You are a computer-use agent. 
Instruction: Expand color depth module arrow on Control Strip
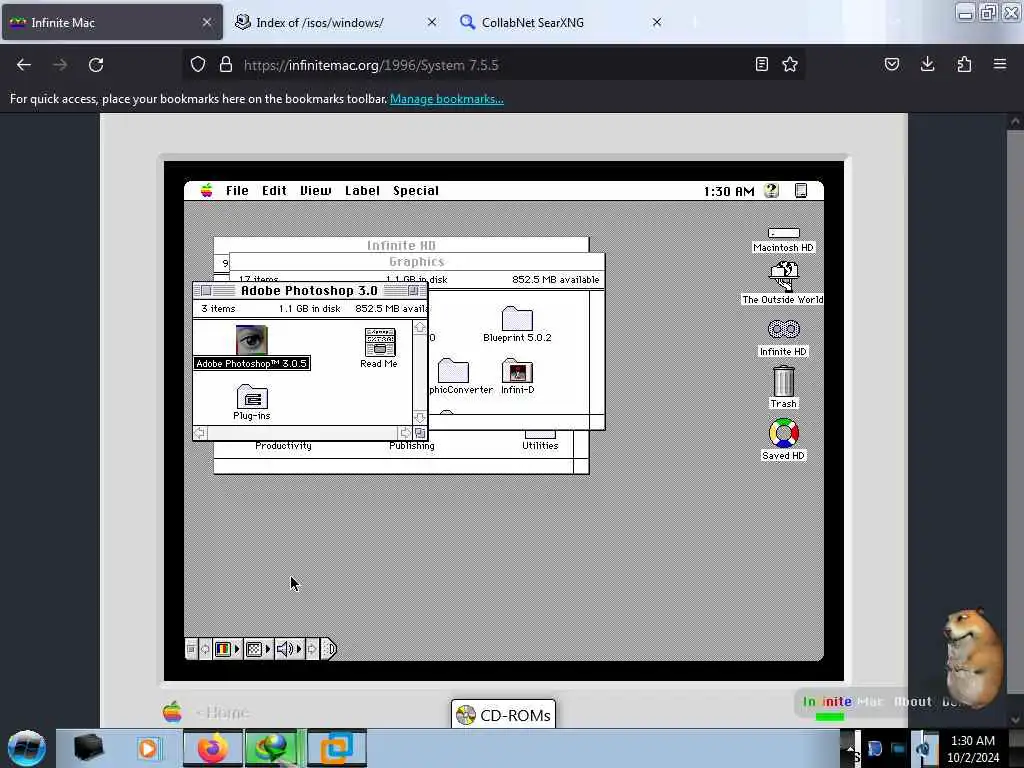(x=237, y=649)
